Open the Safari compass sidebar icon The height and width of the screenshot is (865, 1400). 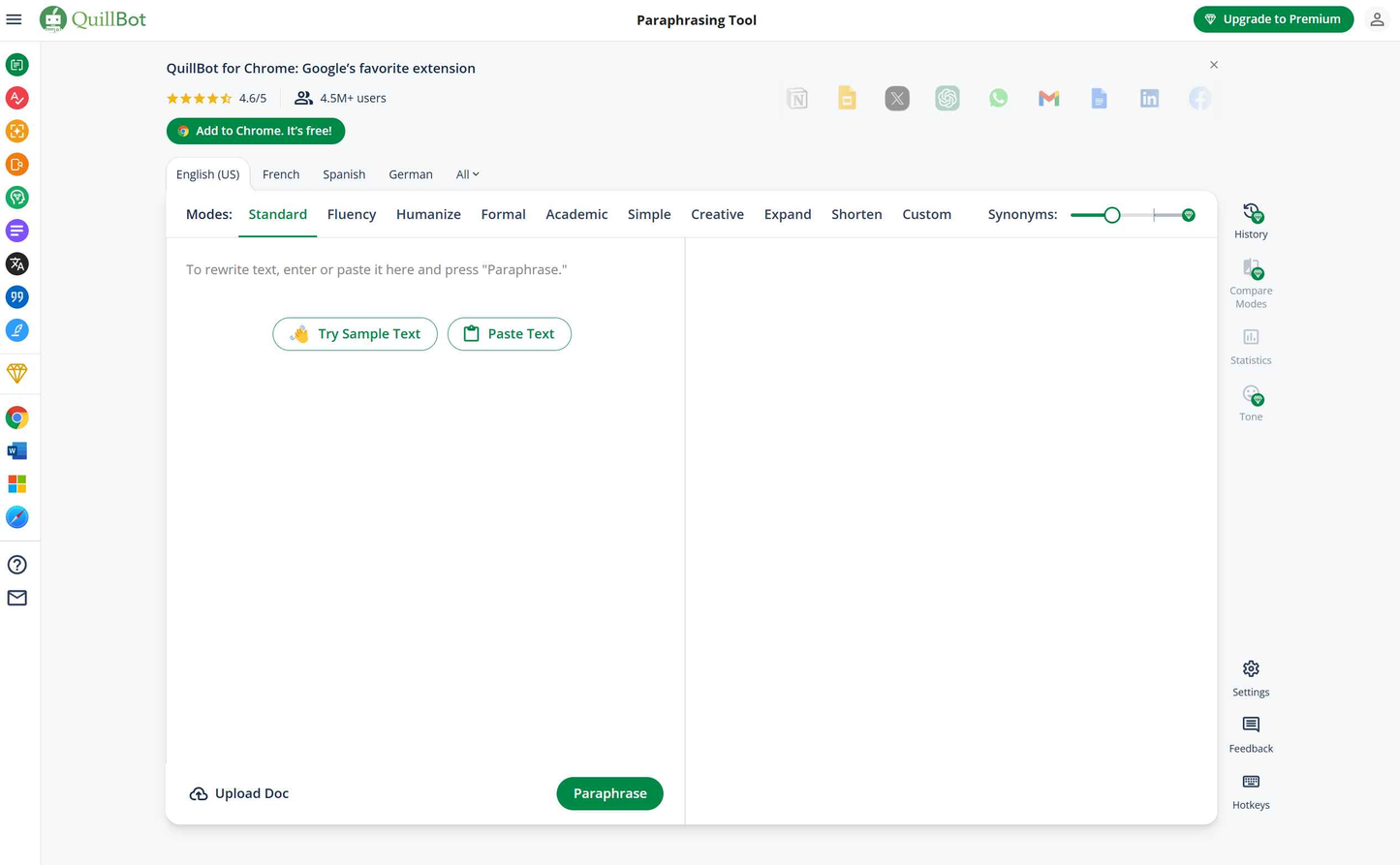pyautogui.click(x=16, y=517)
